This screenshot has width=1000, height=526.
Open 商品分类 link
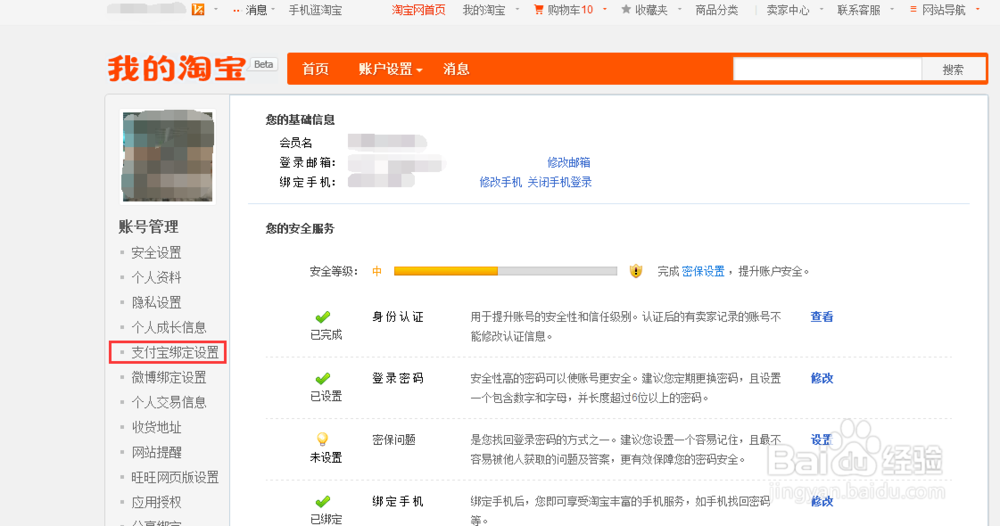pyautogui.click(x=717, y=10)
